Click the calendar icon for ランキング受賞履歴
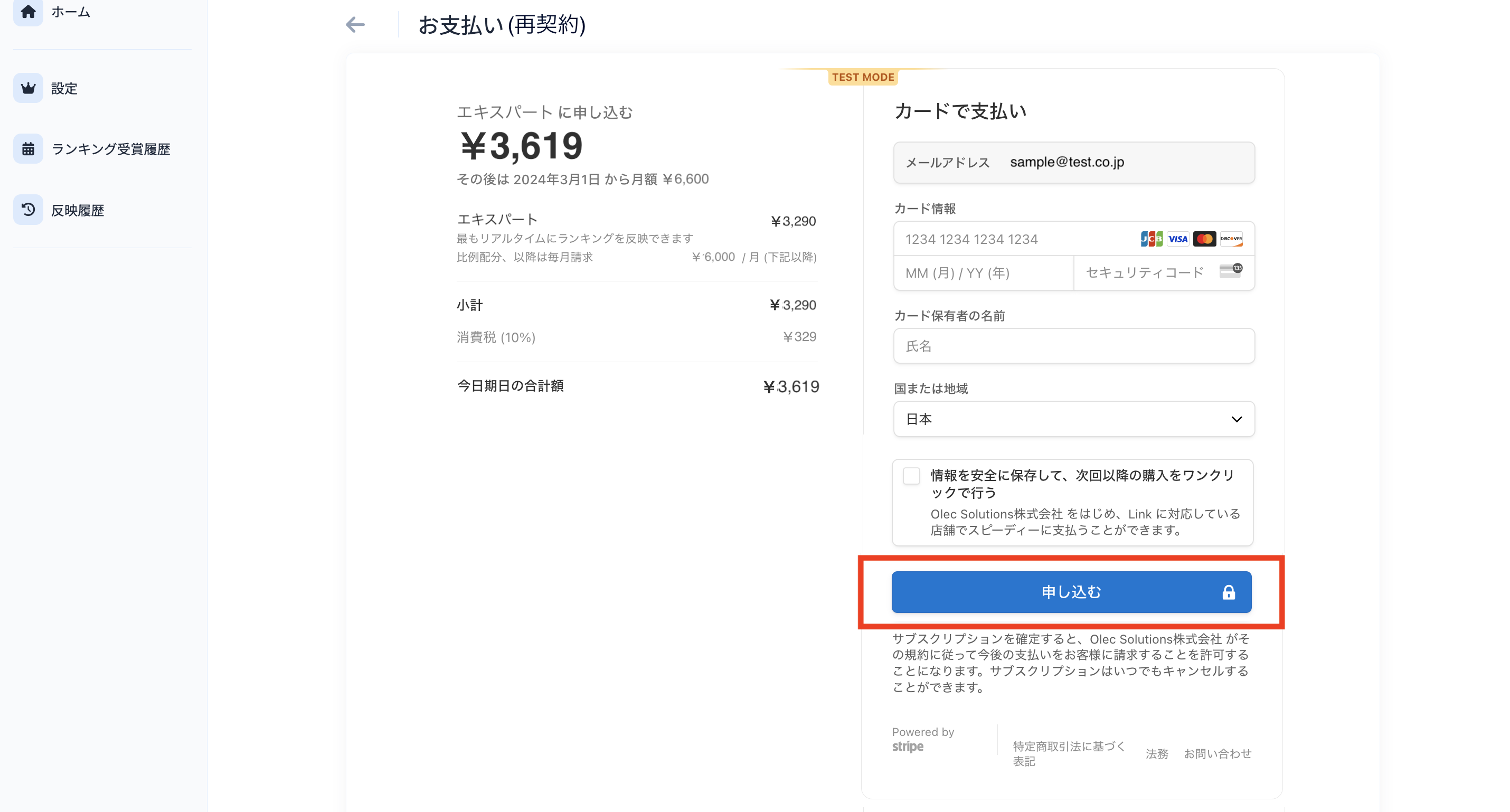Viewport: 1510px width, 812px height. tap(27, 149)
